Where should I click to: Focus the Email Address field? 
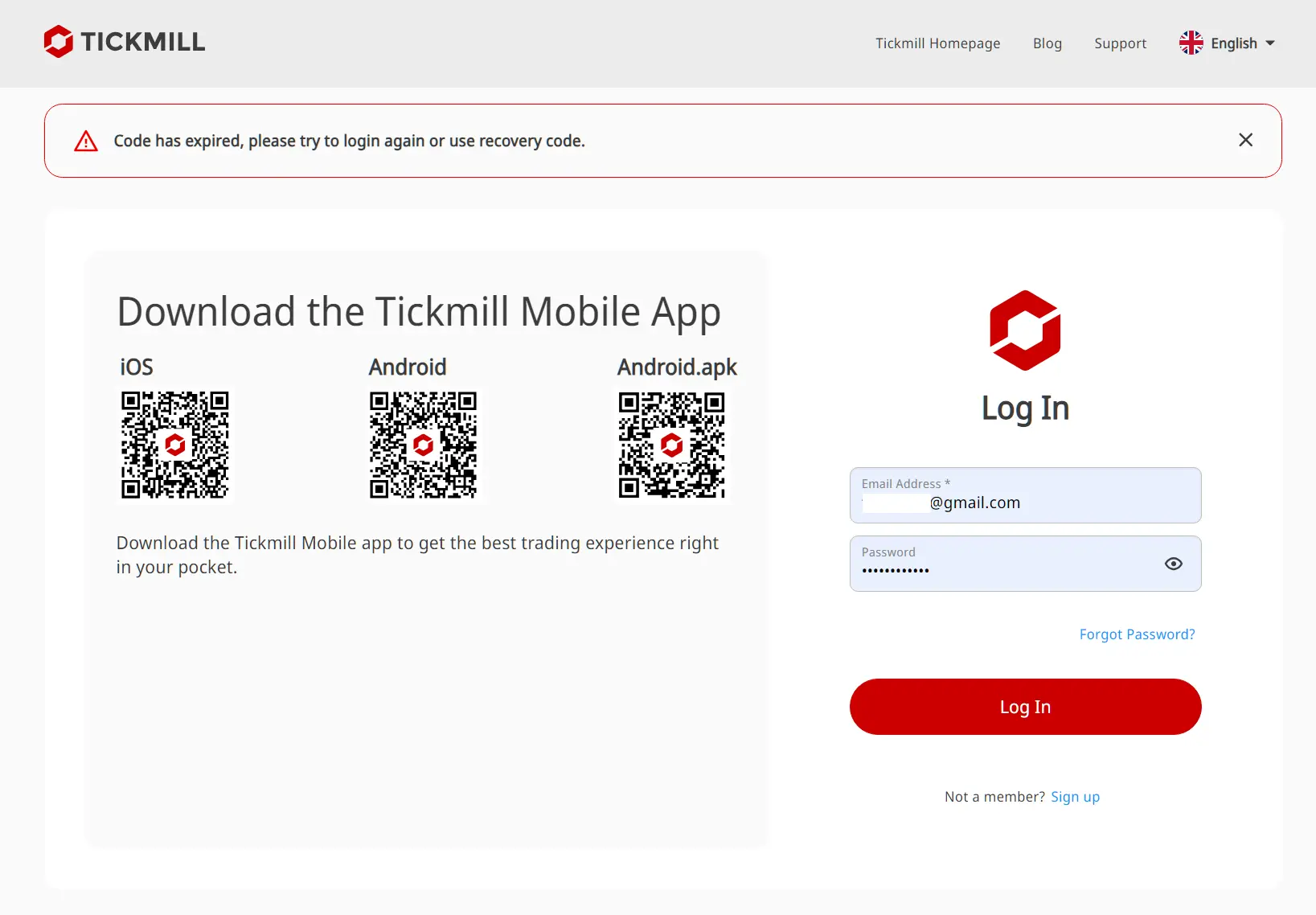point(1025,495)
